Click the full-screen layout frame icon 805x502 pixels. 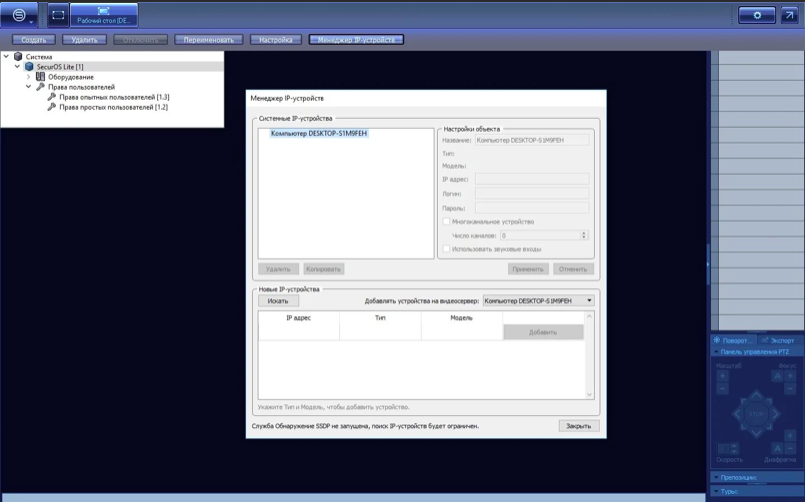59,15
